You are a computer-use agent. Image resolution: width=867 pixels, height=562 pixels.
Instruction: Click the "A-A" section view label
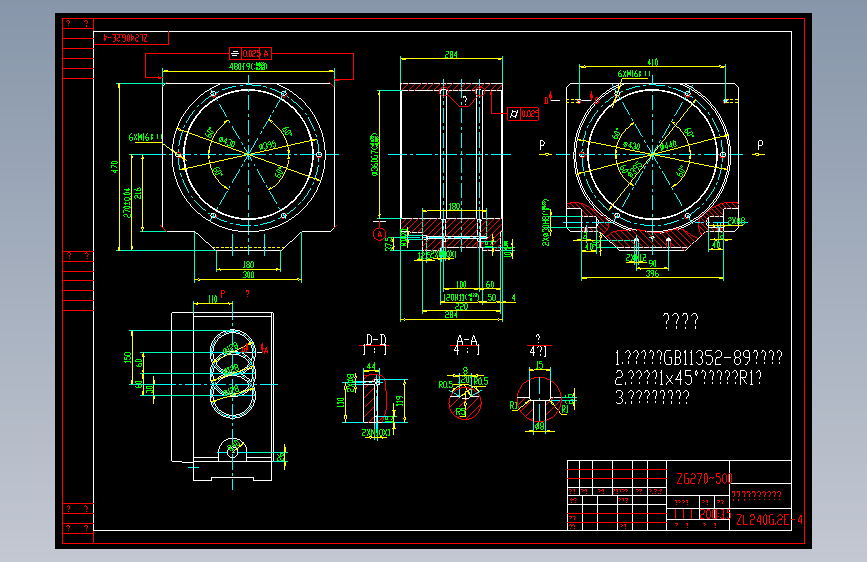467,340
